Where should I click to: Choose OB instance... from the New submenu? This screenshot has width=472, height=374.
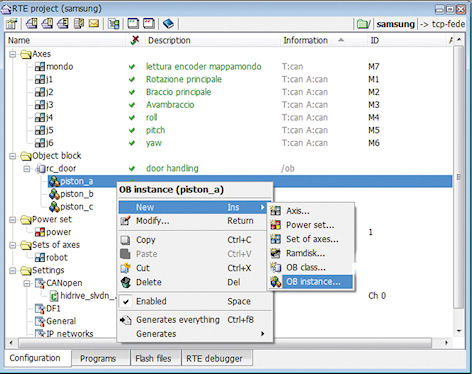(311, 282)
